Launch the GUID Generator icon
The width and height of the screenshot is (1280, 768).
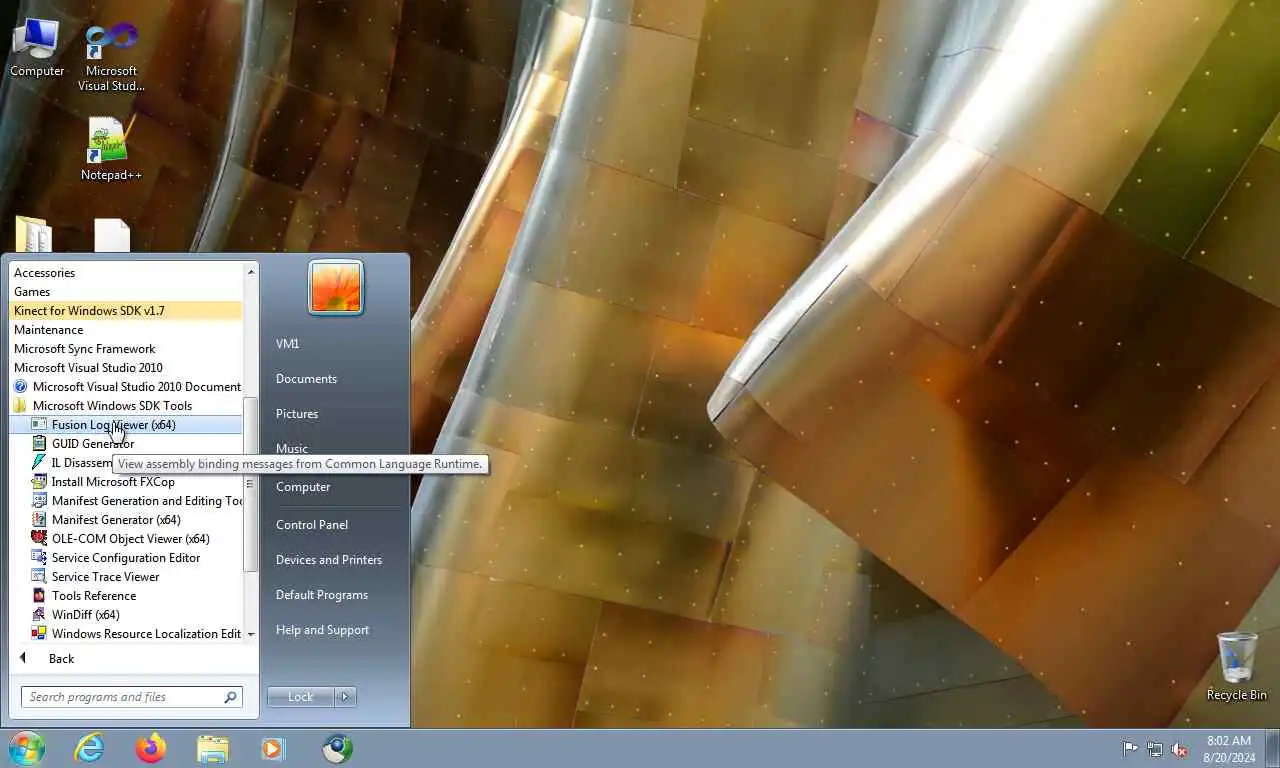tap(39, 444)
